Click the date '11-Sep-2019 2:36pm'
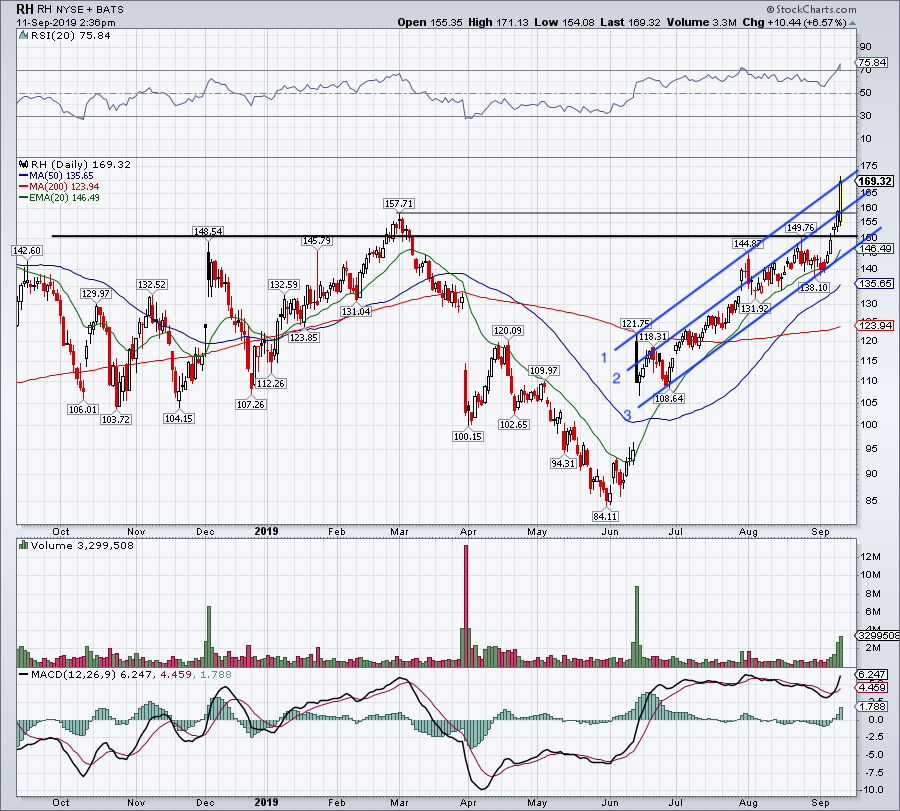 coord(66,23)
